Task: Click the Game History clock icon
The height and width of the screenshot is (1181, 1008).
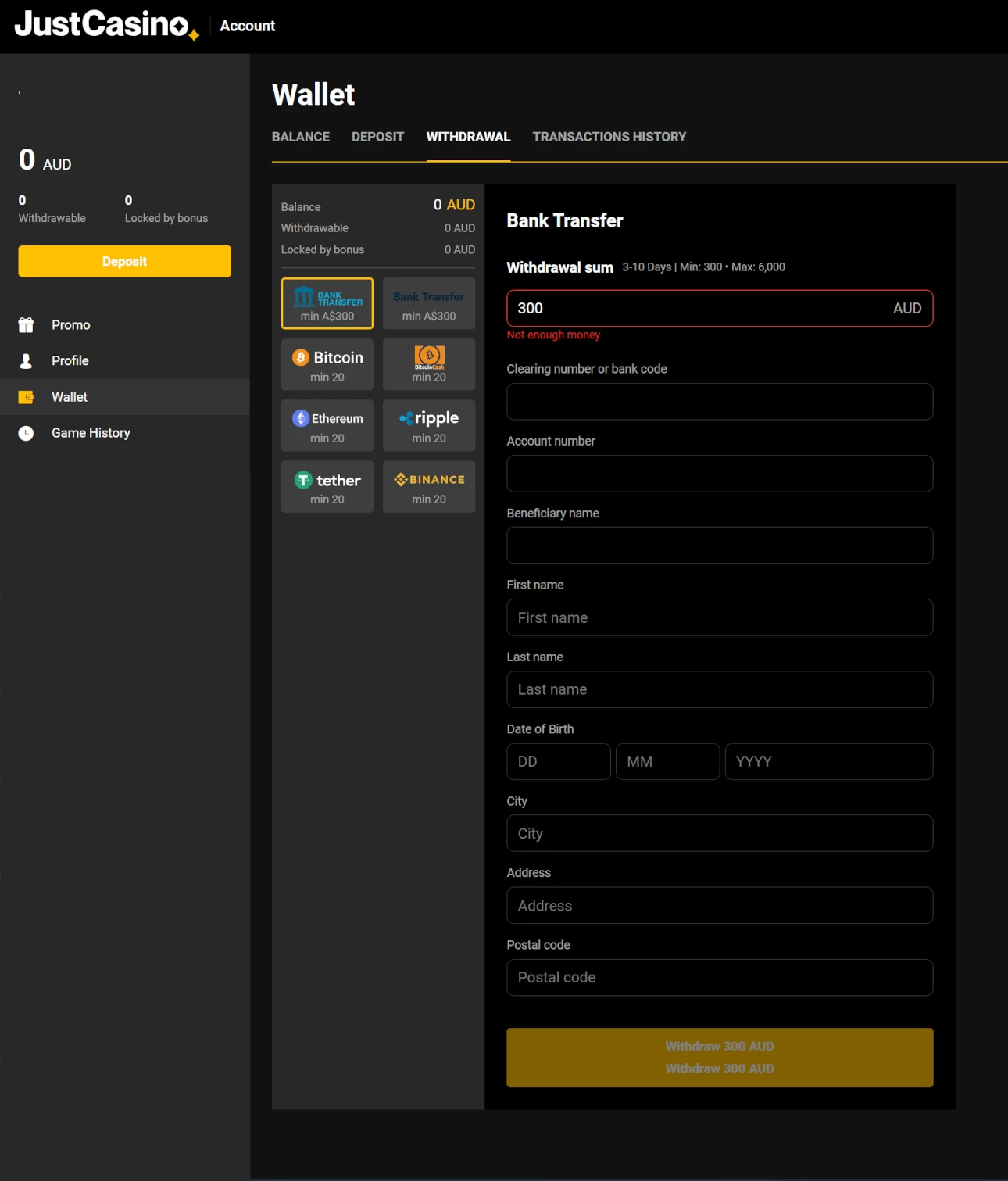Action: pyautogui.click(x=26, y=433)
